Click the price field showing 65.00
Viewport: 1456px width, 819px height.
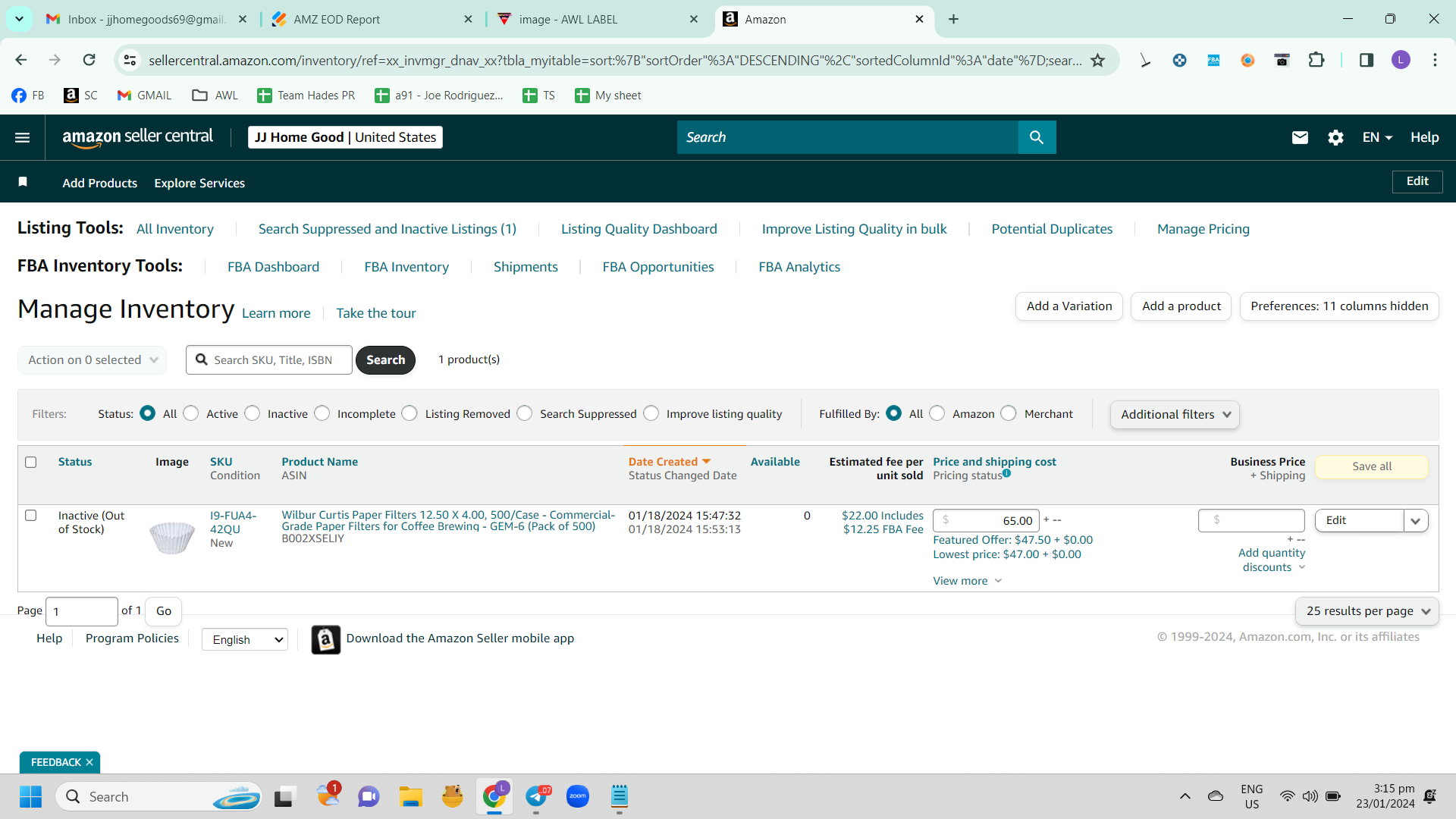tap(986, 520)
